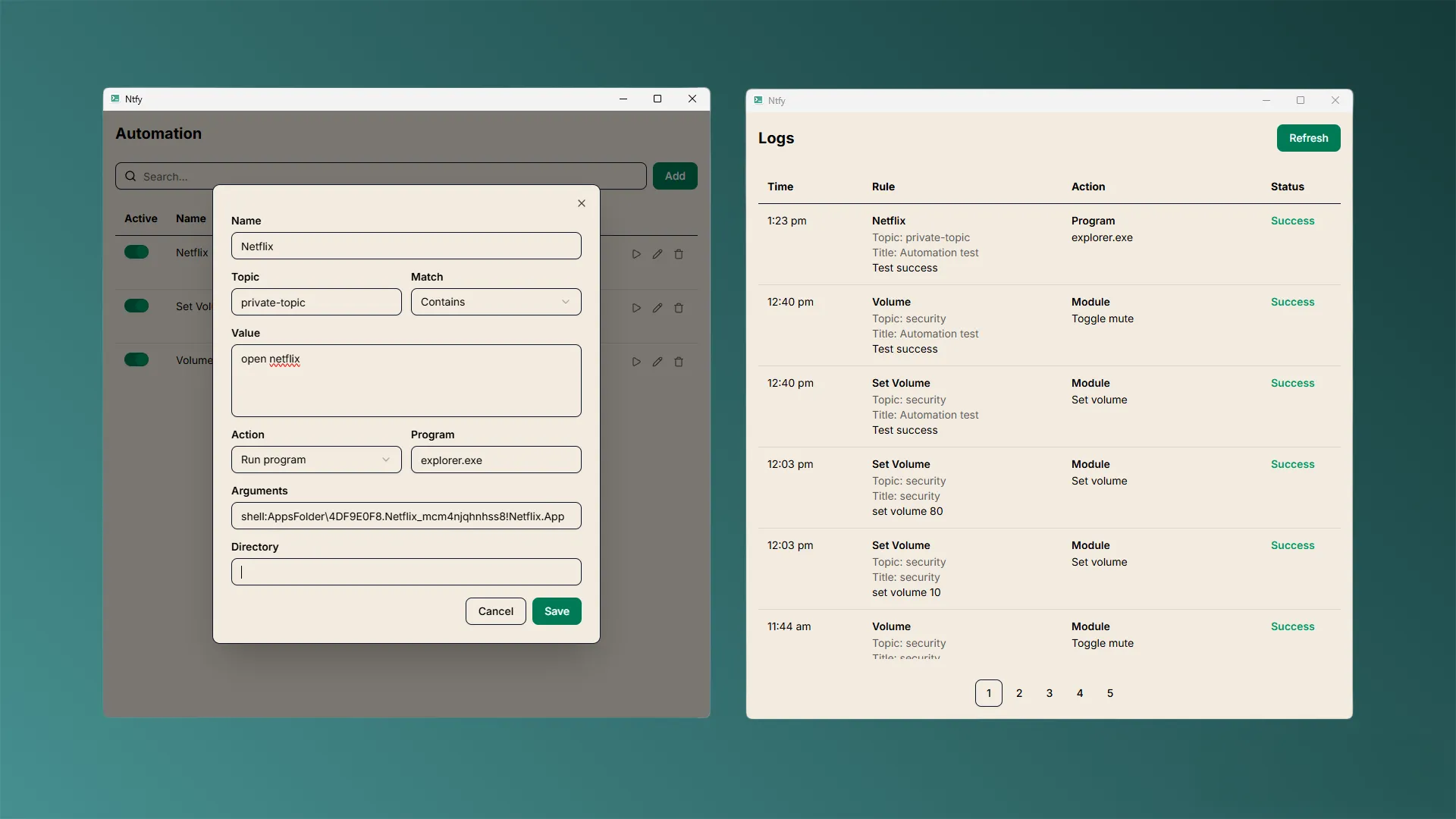Focus the empty Directory field
Viewport: 1456px width, 819px height.
coord(406,572)
